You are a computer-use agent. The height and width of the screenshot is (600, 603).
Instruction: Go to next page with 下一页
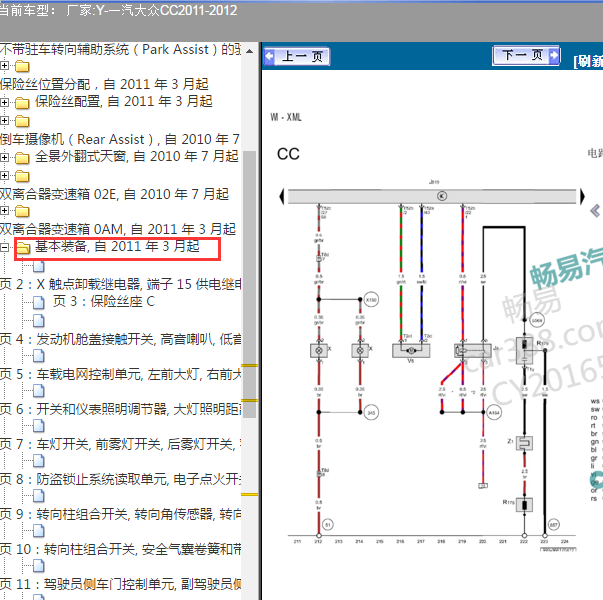pyautogui.click(x=526, y=56)
